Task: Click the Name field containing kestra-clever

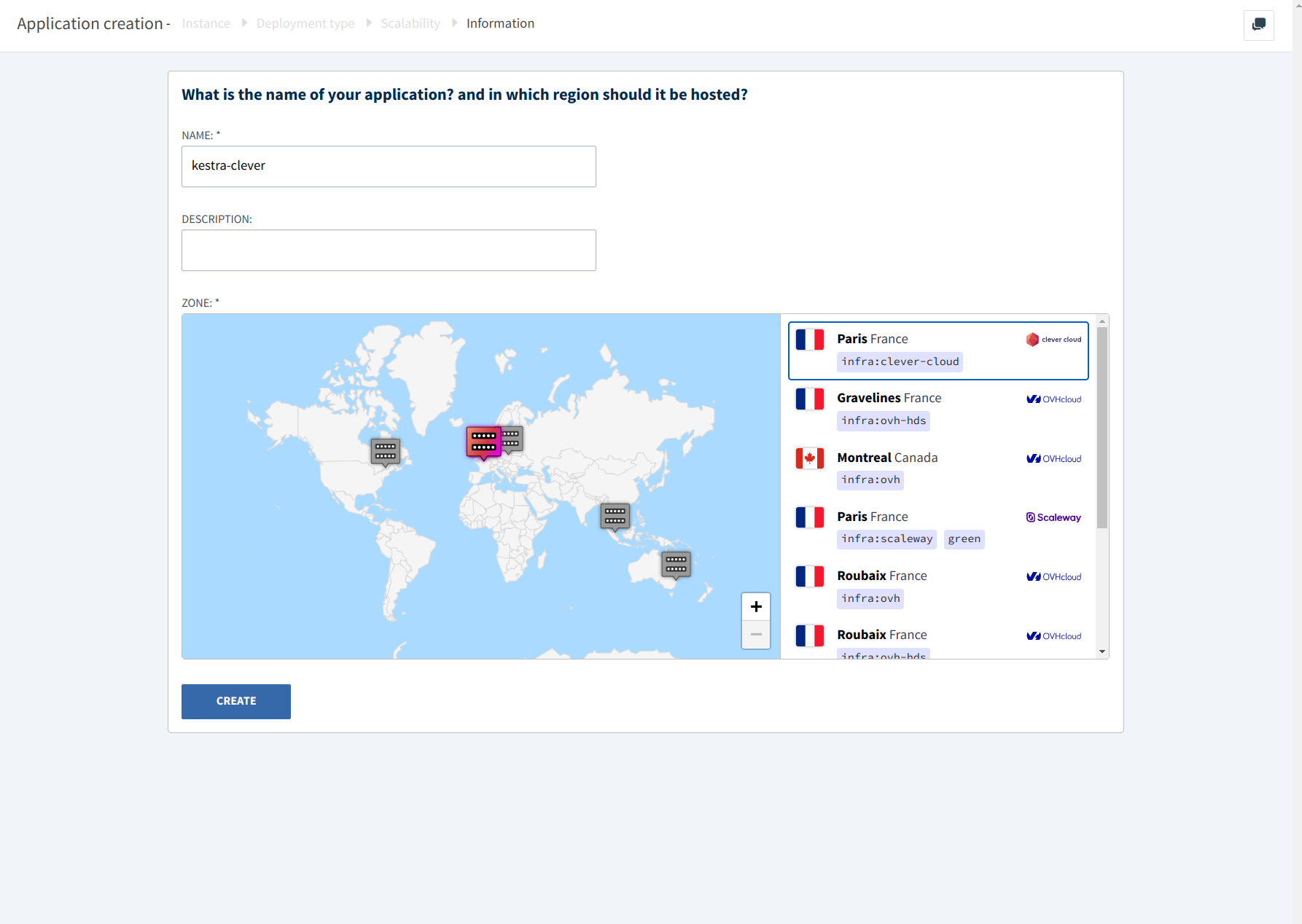Action: (389, 166)
